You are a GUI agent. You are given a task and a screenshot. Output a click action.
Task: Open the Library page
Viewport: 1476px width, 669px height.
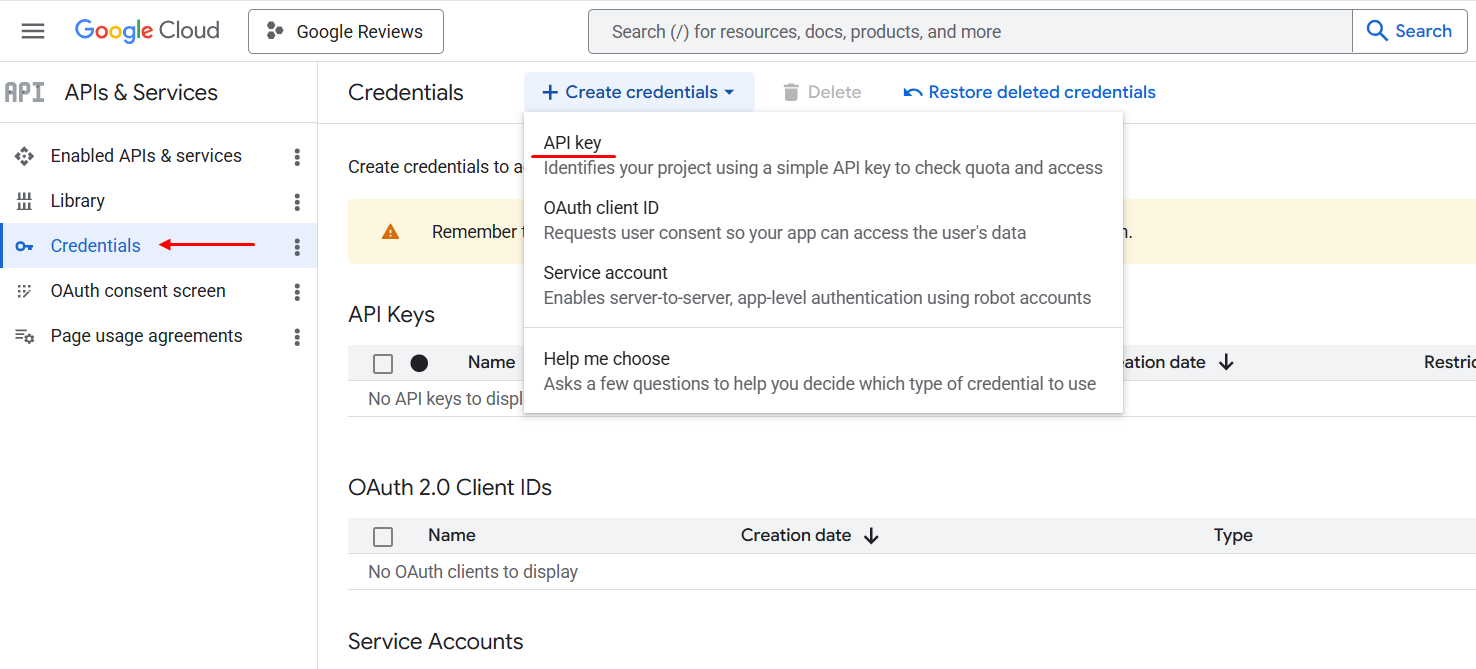click(x=78, y=201)
